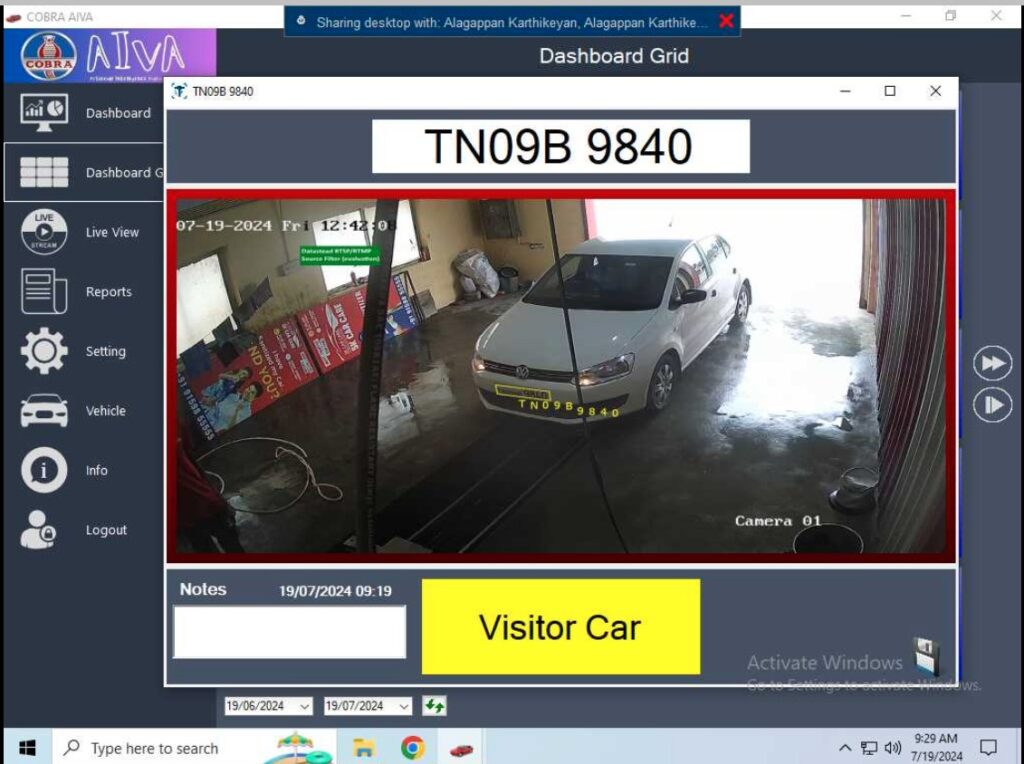Open Google Chrome from the taskbar
The width and height of the screenshot is (1024, 764).
[x=412, y=748]
